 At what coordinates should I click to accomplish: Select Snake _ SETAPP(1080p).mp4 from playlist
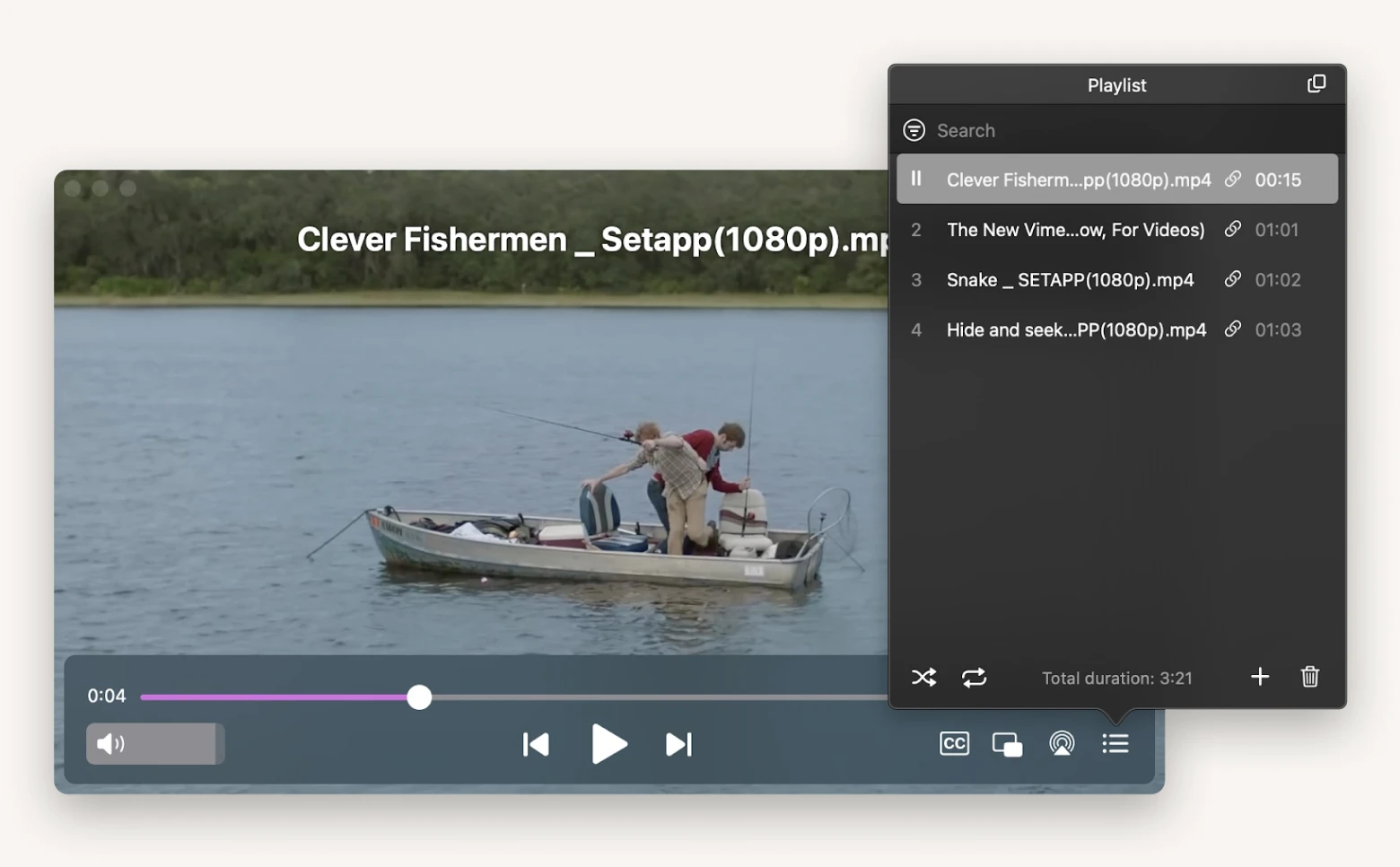[x=1069, y=279]
